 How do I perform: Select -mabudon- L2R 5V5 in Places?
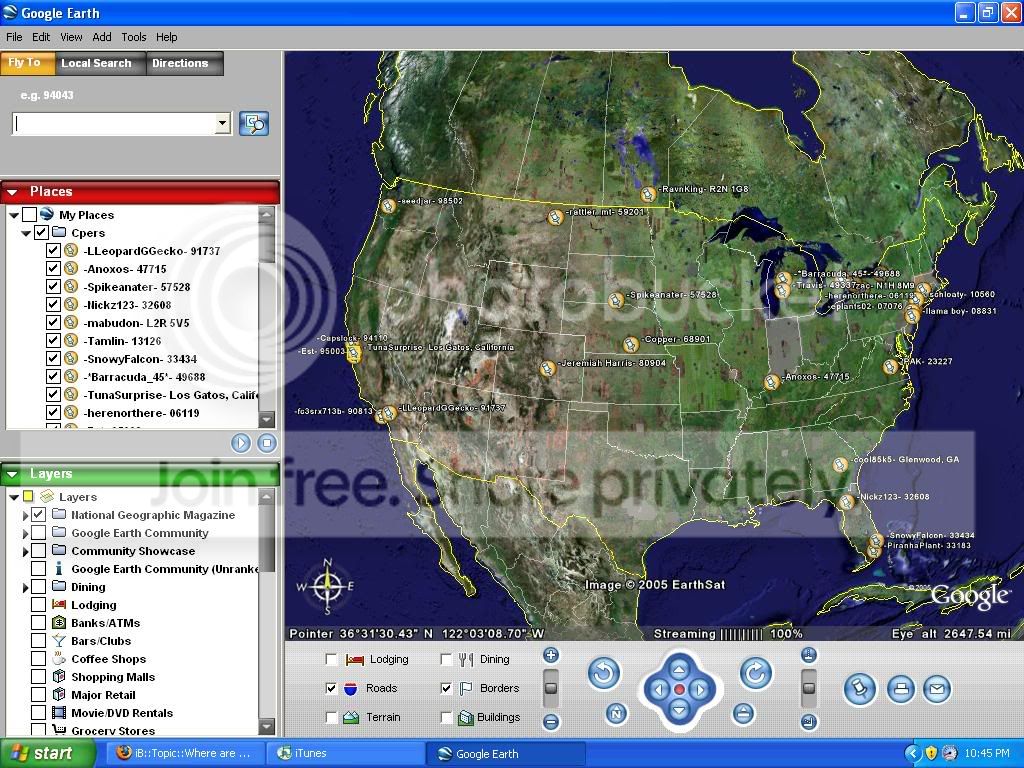coord(136,323)
